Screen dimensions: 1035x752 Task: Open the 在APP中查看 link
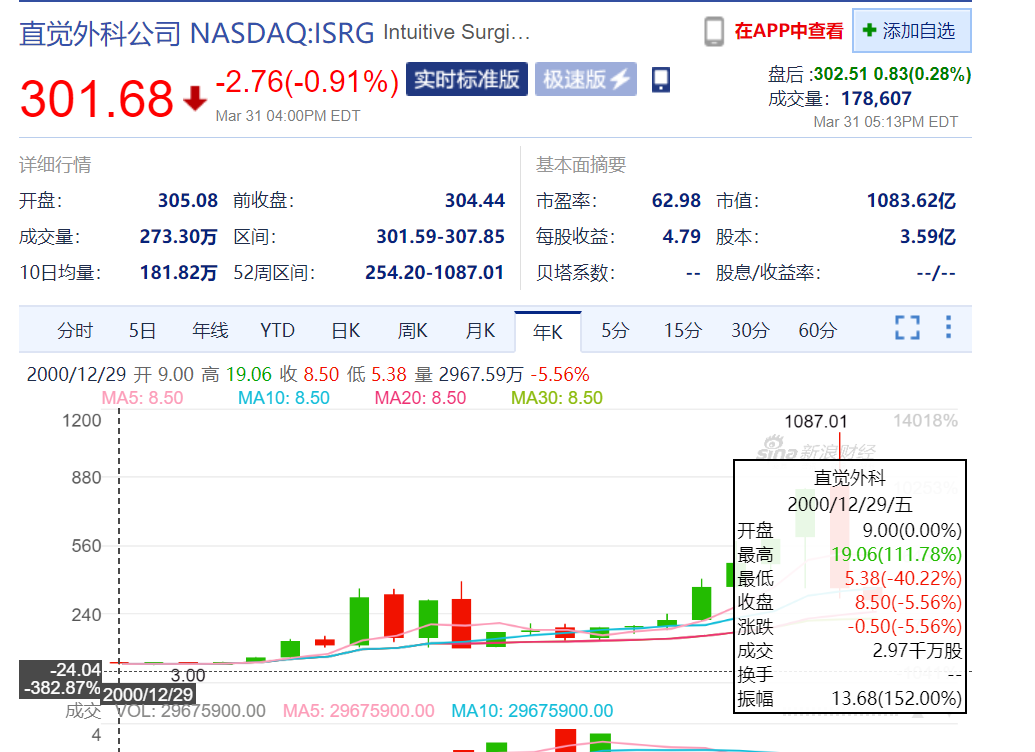click(x=789, y=31)
